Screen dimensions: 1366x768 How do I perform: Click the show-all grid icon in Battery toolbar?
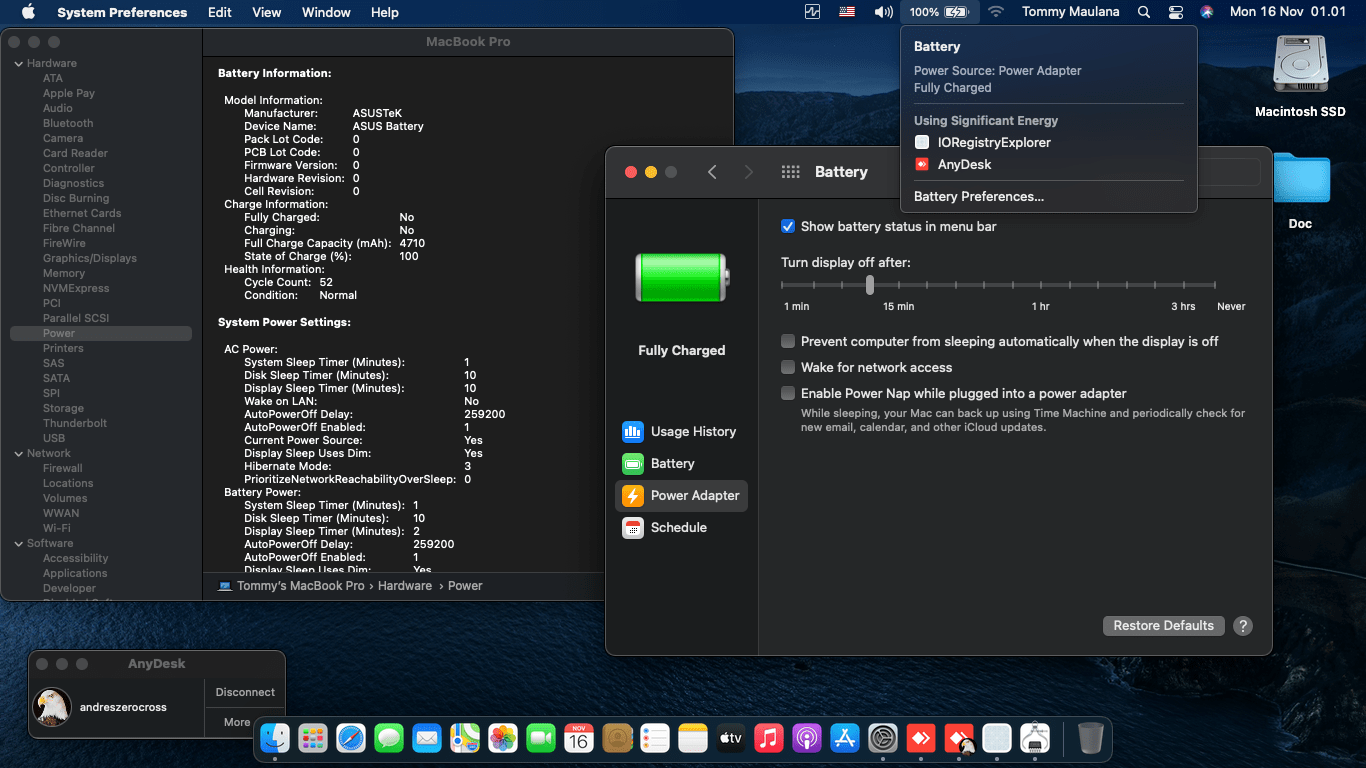click(x=790, y=172)
